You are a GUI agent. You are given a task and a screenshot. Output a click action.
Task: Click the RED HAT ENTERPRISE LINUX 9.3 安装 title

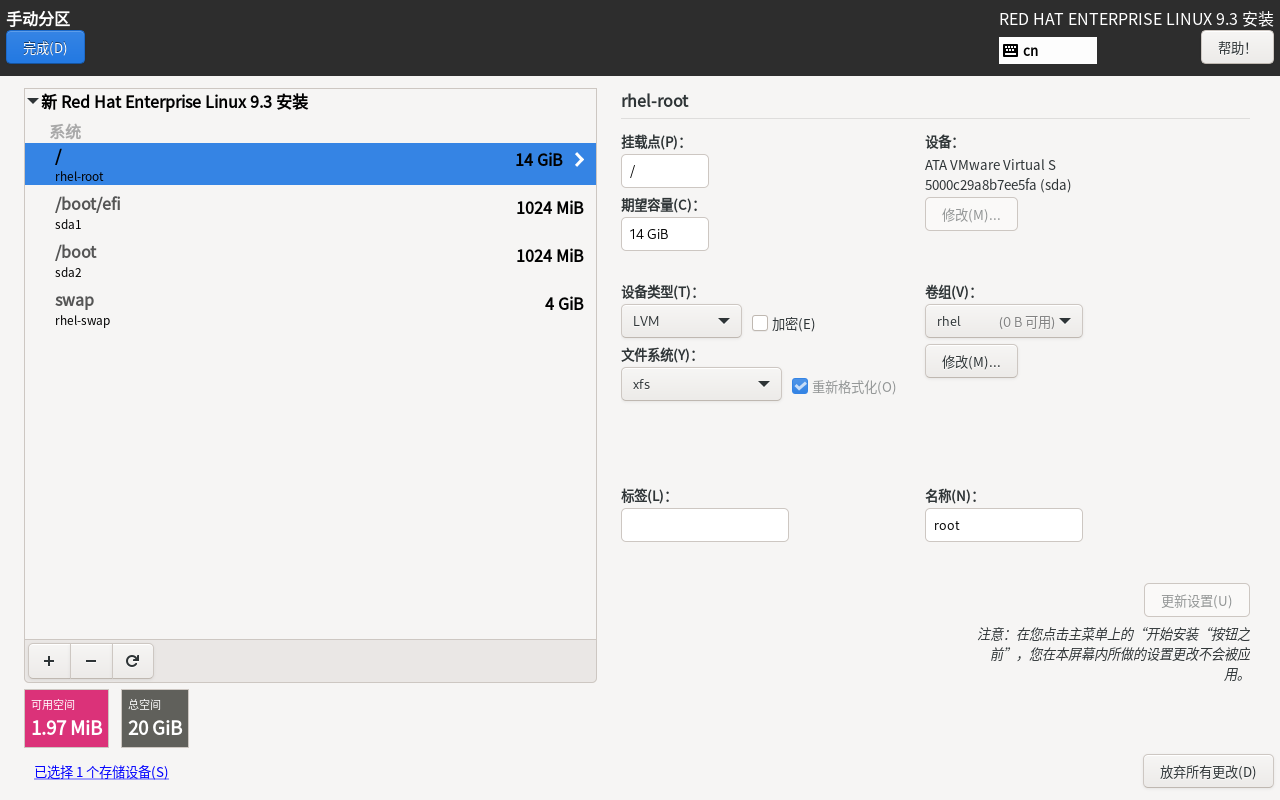1136,19
